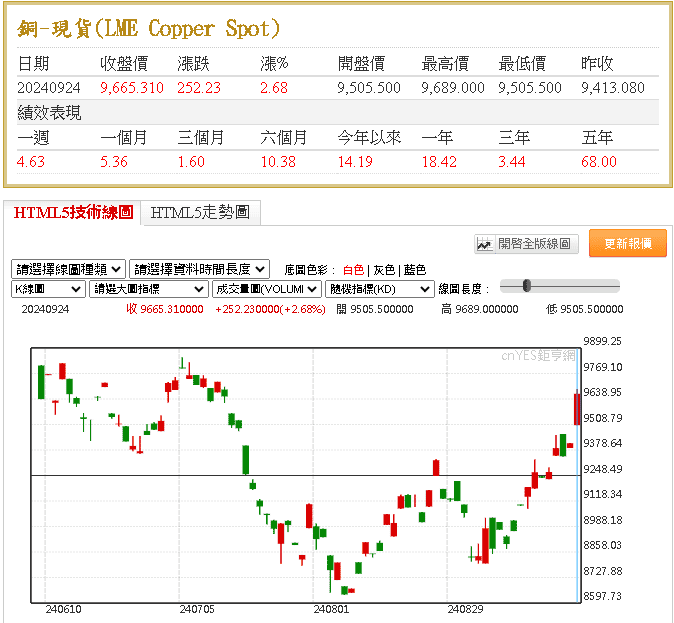
Task: Open the 請選大圖指標 dropdown
Action: point(149,289)
